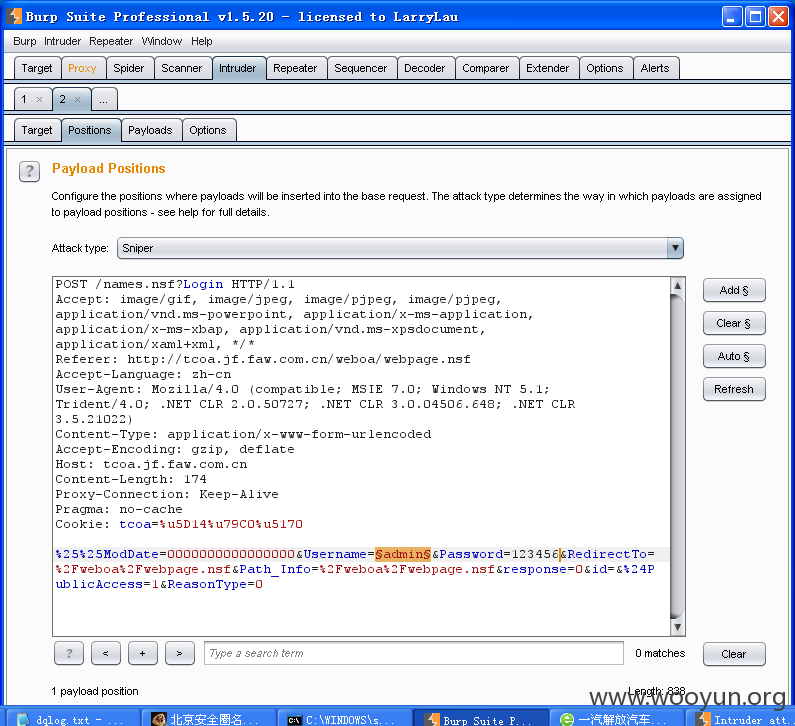Open the Burp Suite P... taskbar item
Viewport: 795px width, 726px height.
click(481, 717)
